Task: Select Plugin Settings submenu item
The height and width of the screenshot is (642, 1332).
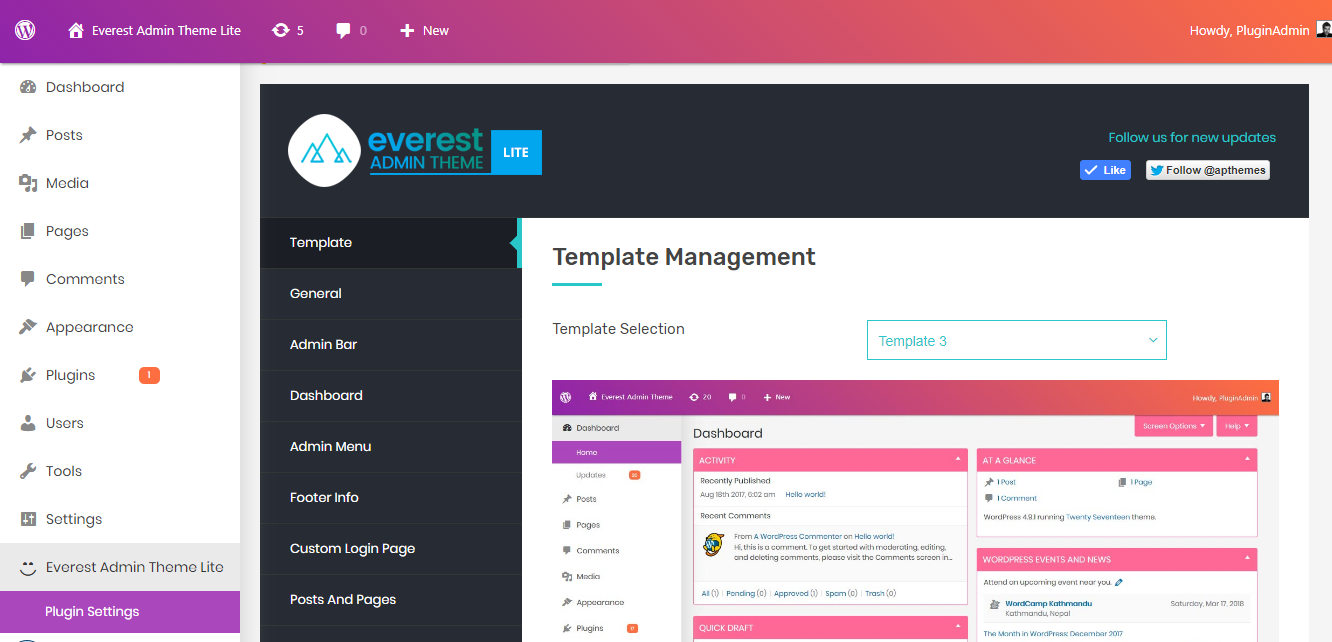Action: [x=120, y=612]
